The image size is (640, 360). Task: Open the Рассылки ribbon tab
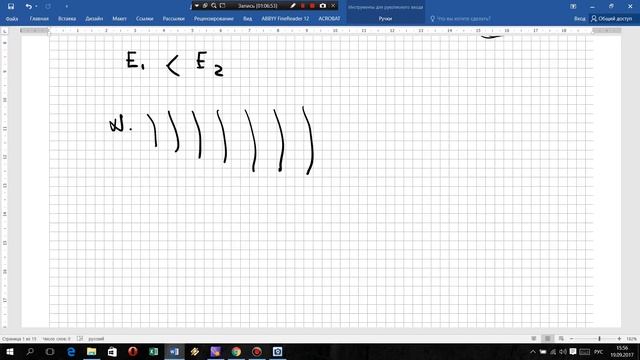(173, 19)
